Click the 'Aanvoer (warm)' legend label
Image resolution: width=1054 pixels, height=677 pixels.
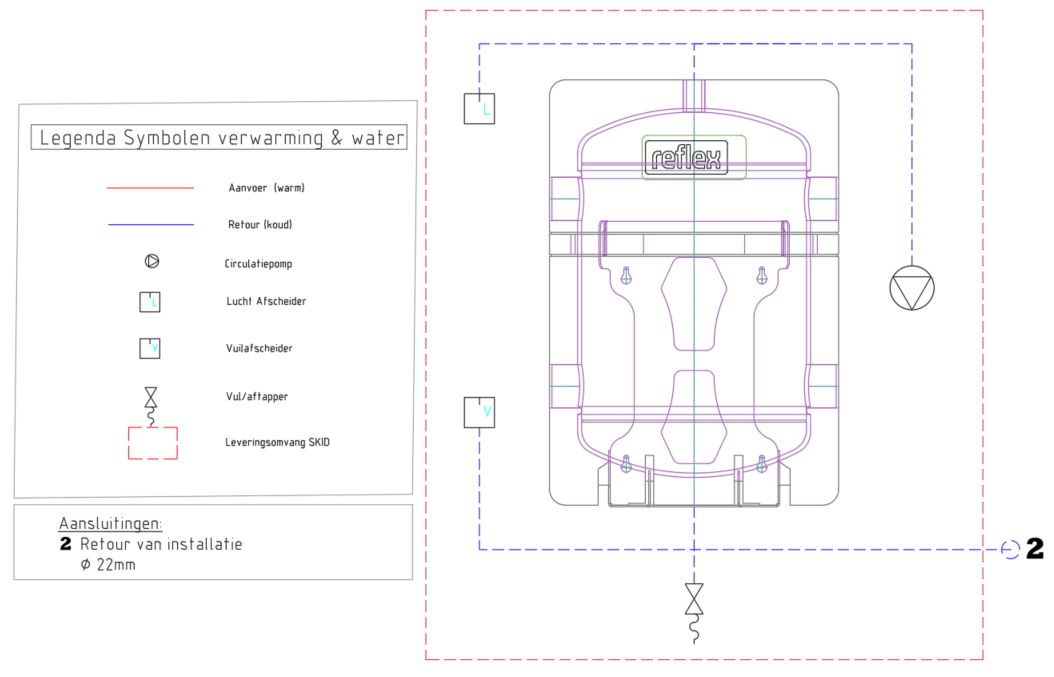(266, 188)
